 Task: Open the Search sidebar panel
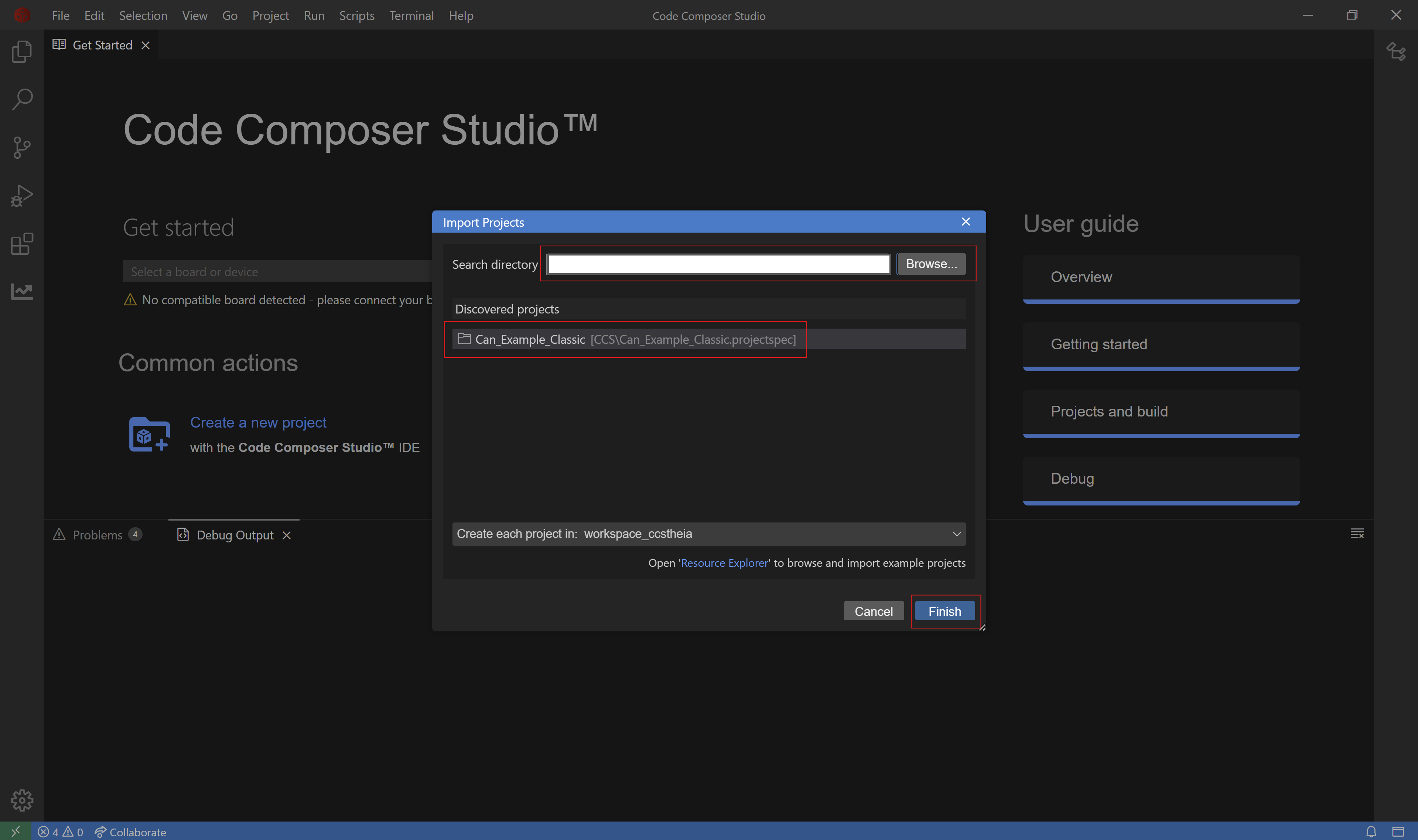click(21, 99)
